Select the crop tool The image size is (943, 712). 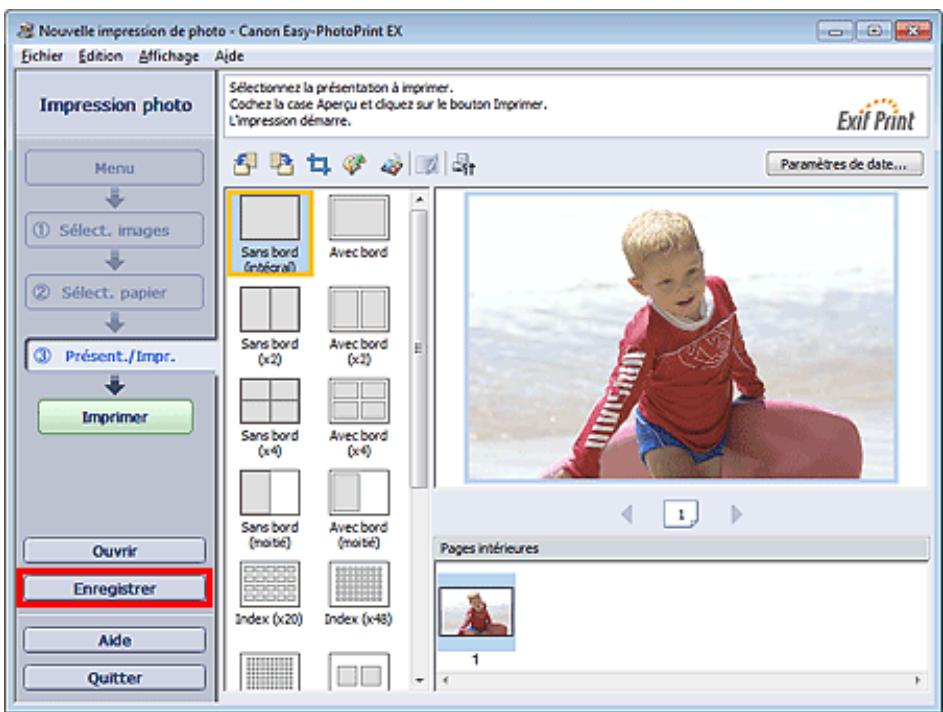pyautogui.click(x=318, y=164)
